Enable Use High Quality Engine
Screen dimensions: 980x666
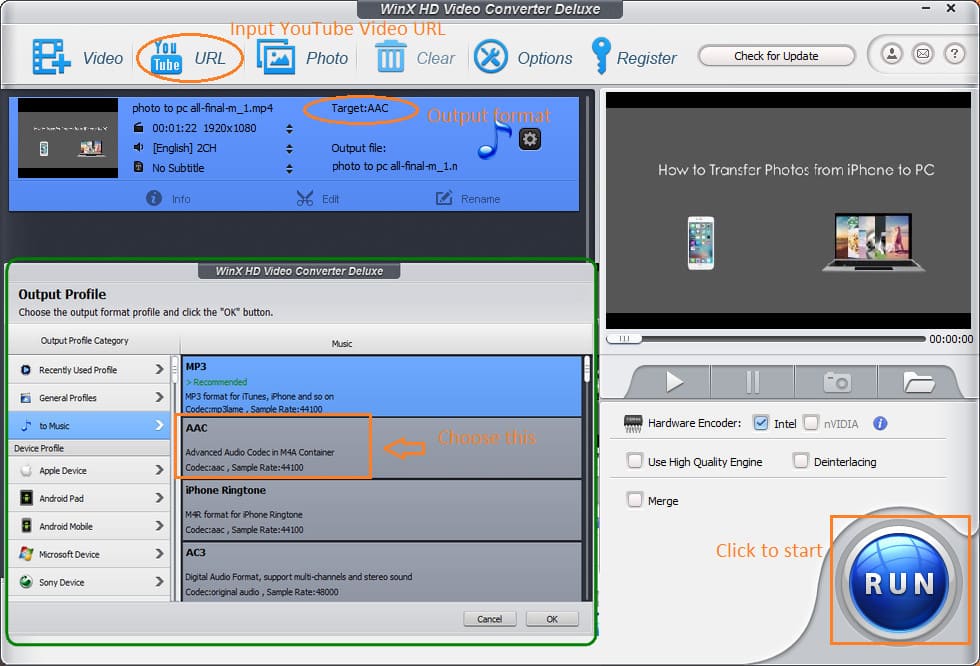pyautogui.click(x=634, y=461)
